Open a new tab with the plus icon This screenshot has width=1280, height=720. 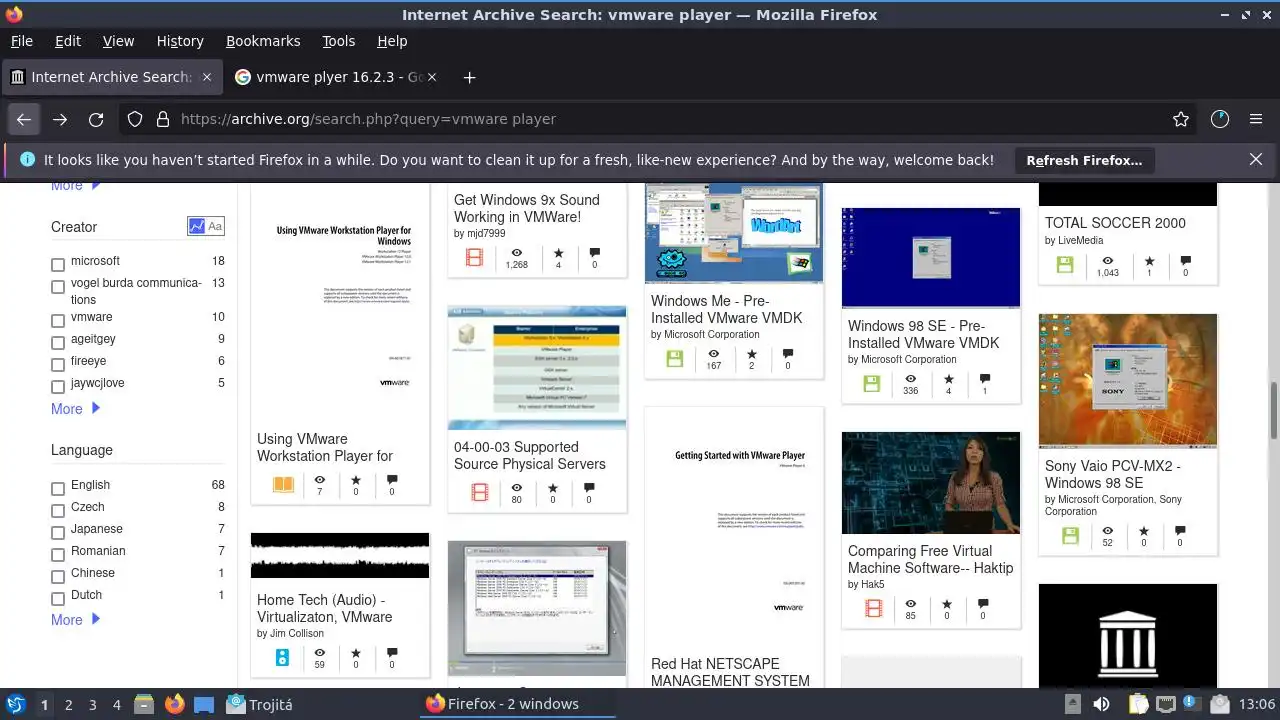[469, 77]
